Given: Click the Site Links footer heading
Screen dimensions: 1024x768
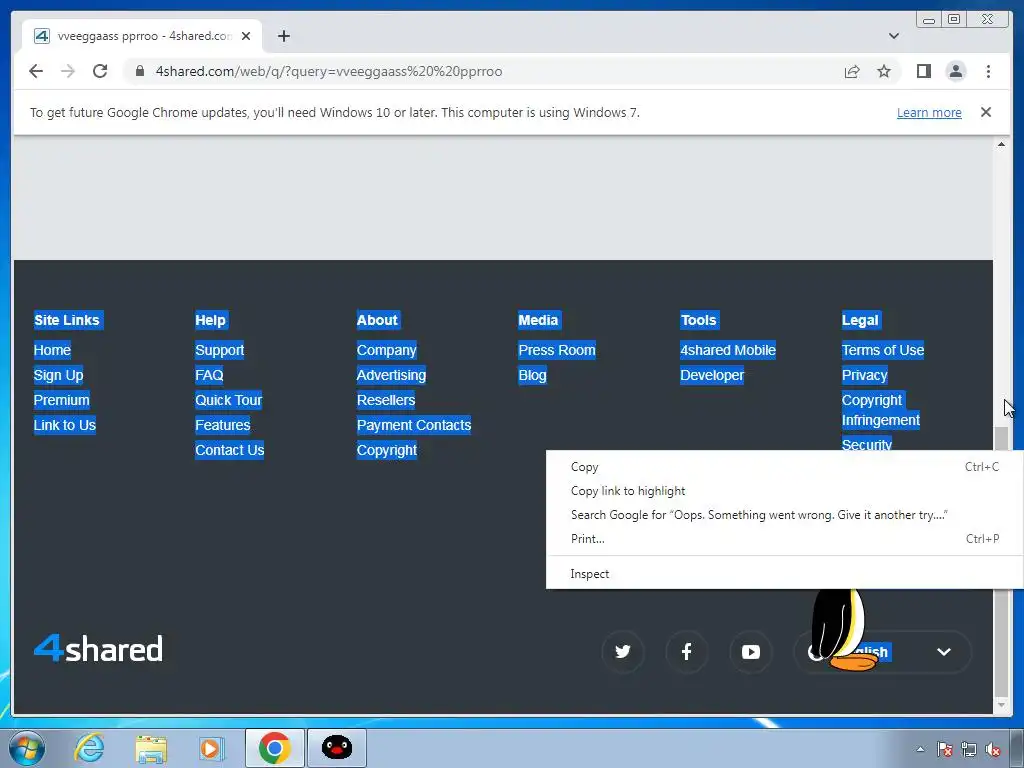Looking at the screenshot, I should coord(67,320).
